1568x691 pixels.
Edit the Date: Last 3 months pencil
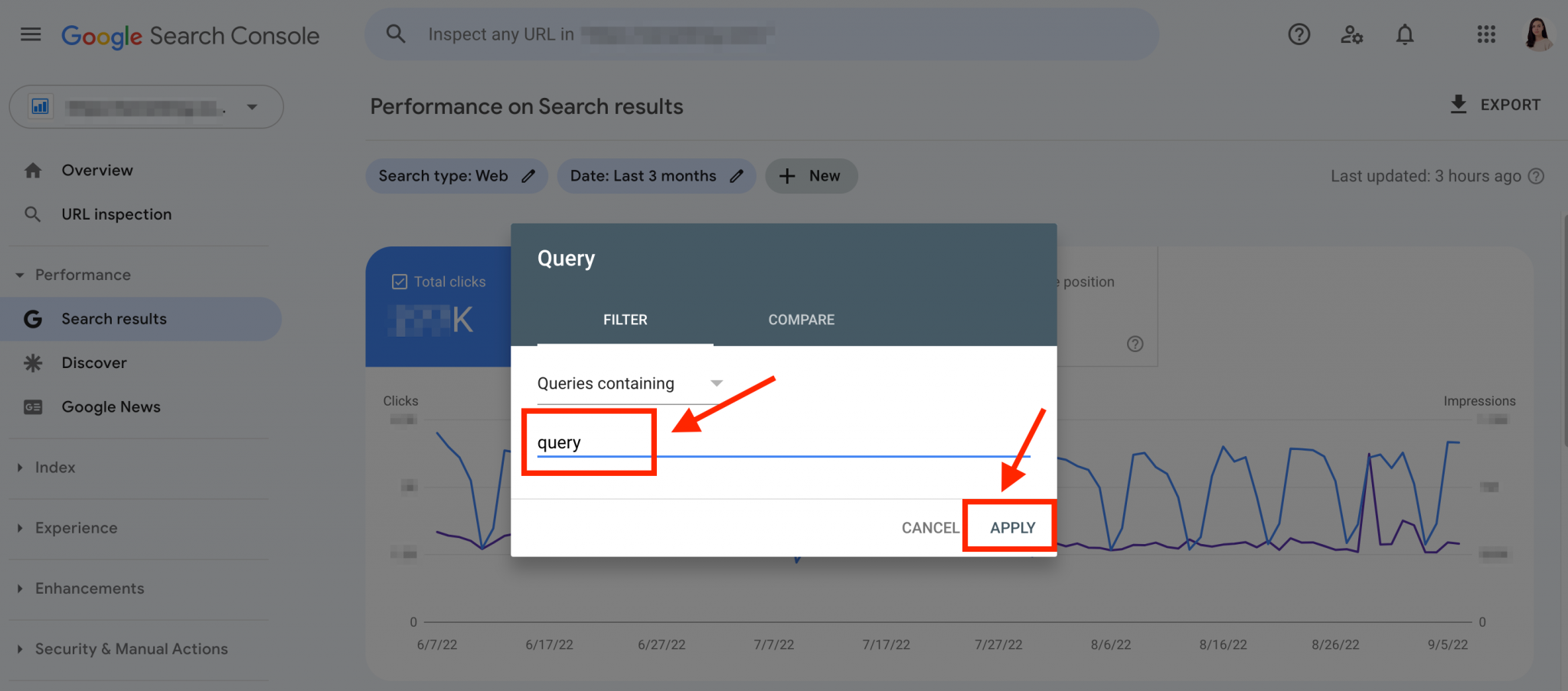(736, 176)
